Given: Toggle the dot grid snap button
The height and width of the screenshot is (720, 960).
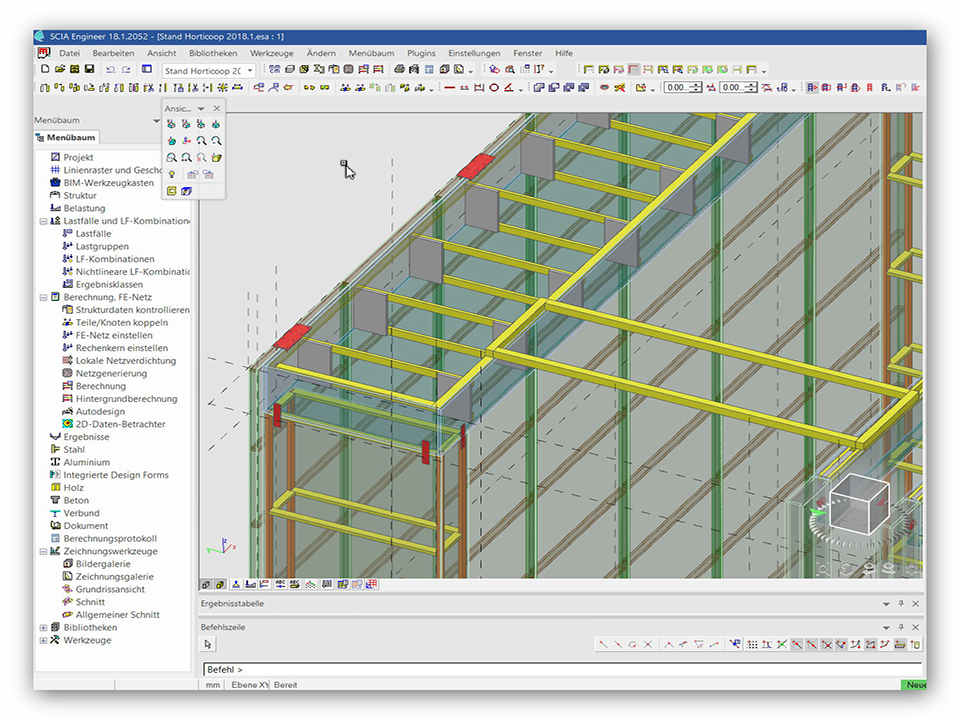Looking at the screenshot, I should (x=752, y=645).
